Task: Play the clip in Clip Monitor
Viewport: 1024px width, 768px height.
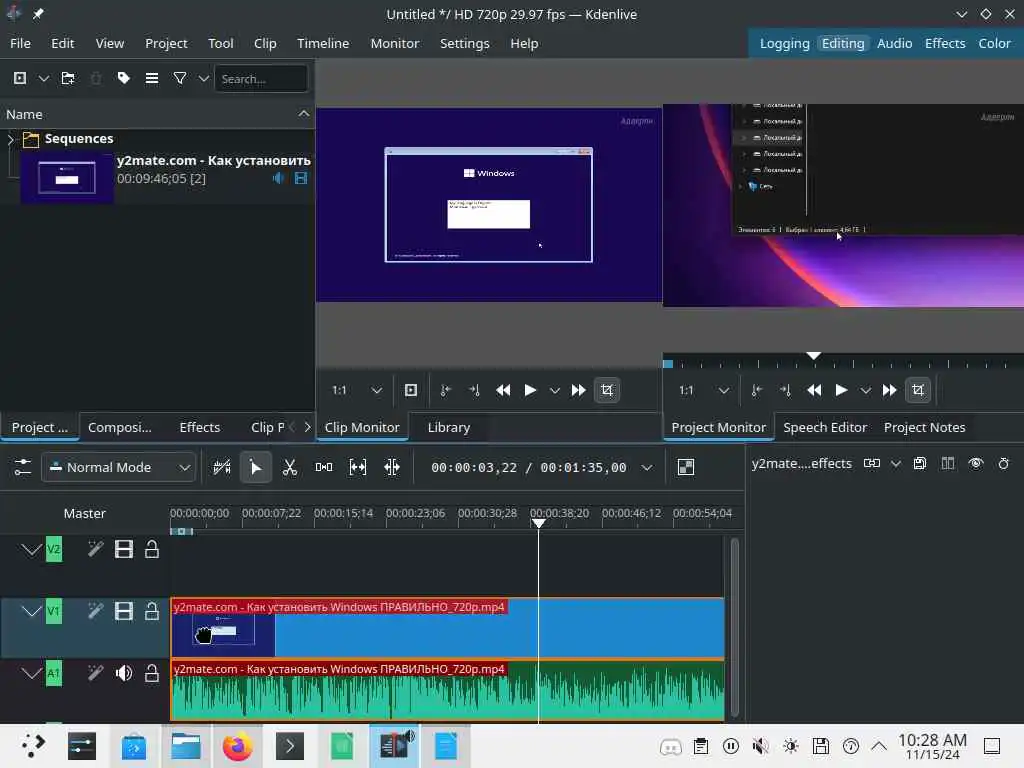Action: pos(530,390)
